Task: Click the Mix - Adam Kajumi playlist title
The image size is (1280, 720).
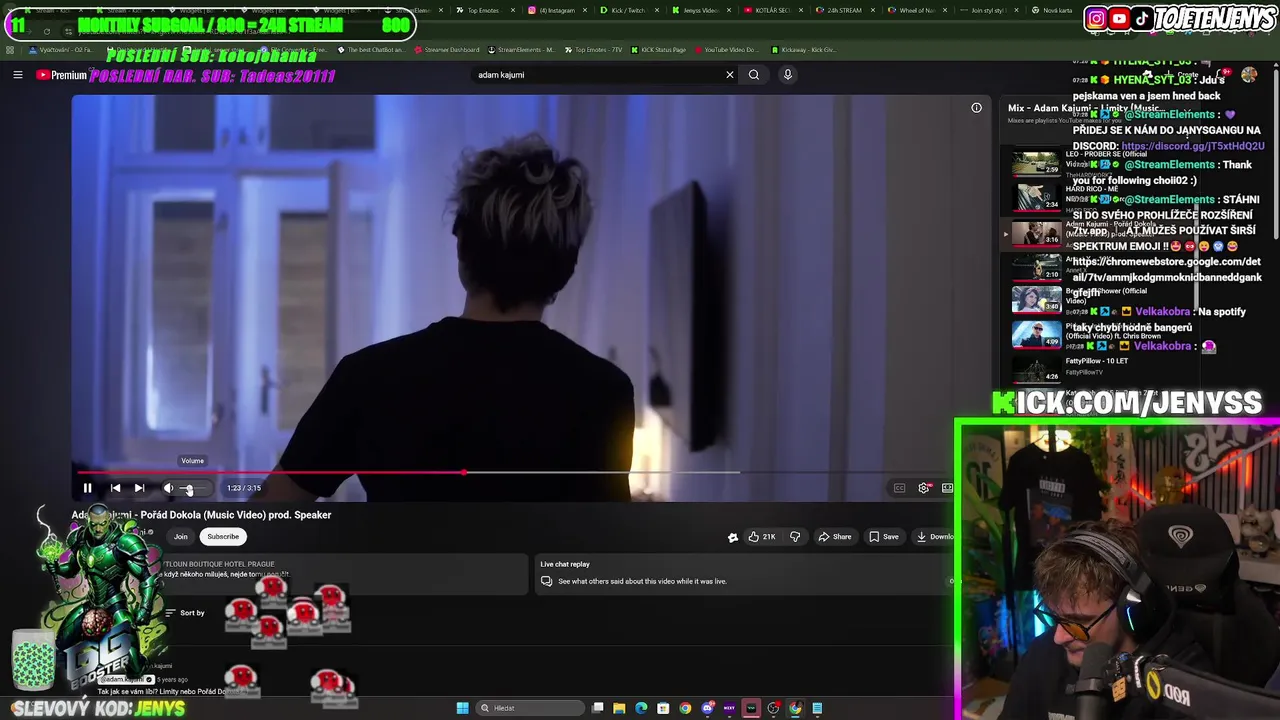Action: (x=1084, y=108)
